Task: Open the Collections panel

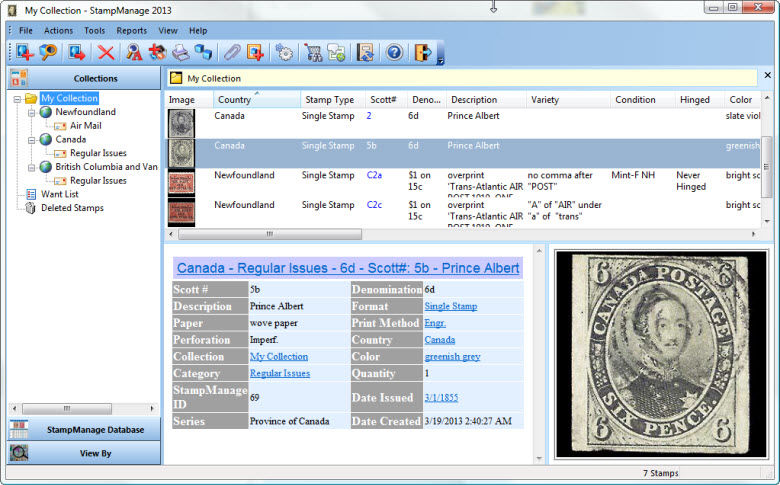Action: pyautogui.click(x=84, y=78)
